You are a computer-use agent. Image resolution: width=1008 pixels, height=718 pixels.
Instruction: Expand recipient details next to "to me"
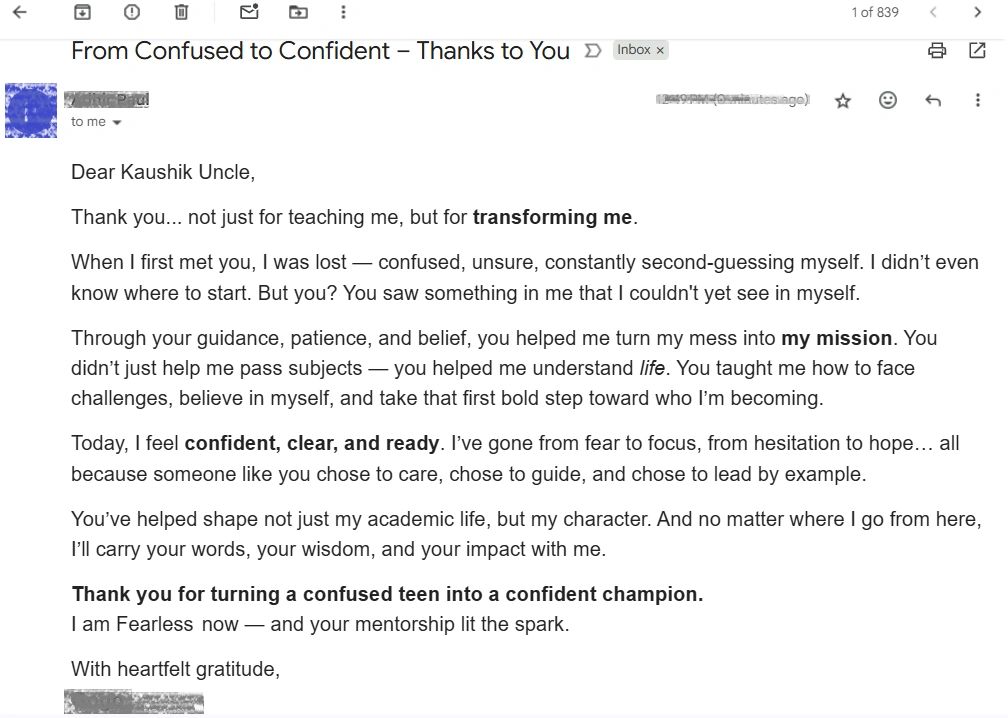[x=117, y=122]
